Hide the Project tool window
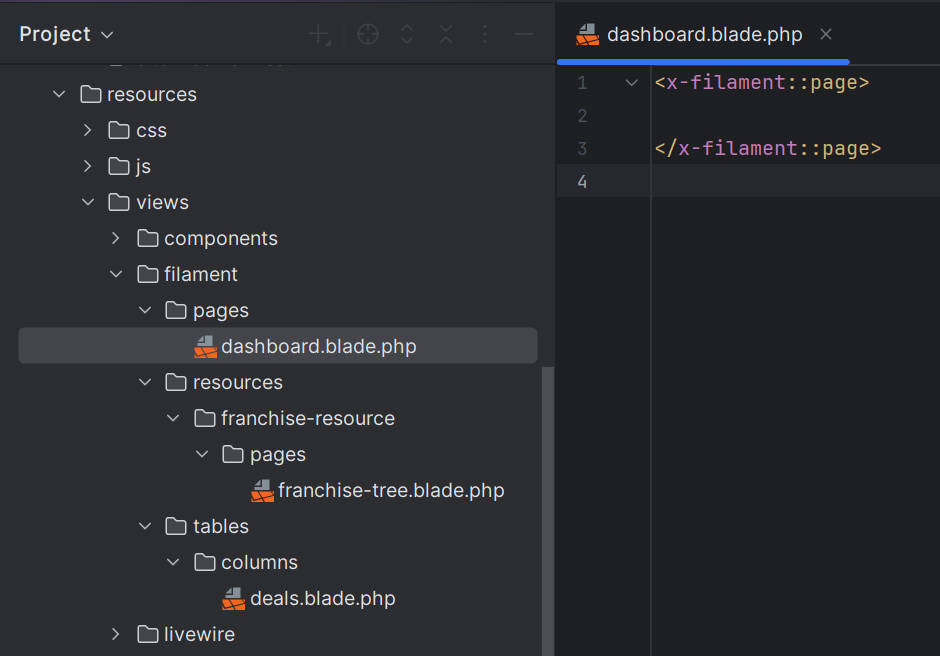Image resolution: width=940 pixels, height=656 pixels. [x=524, y=35]
